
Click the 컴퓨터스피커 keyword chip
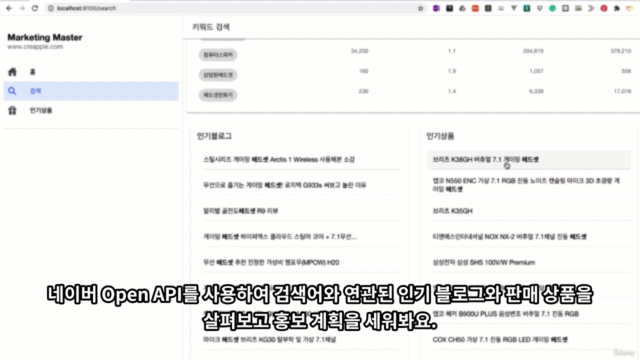click(x=218, y=55)
